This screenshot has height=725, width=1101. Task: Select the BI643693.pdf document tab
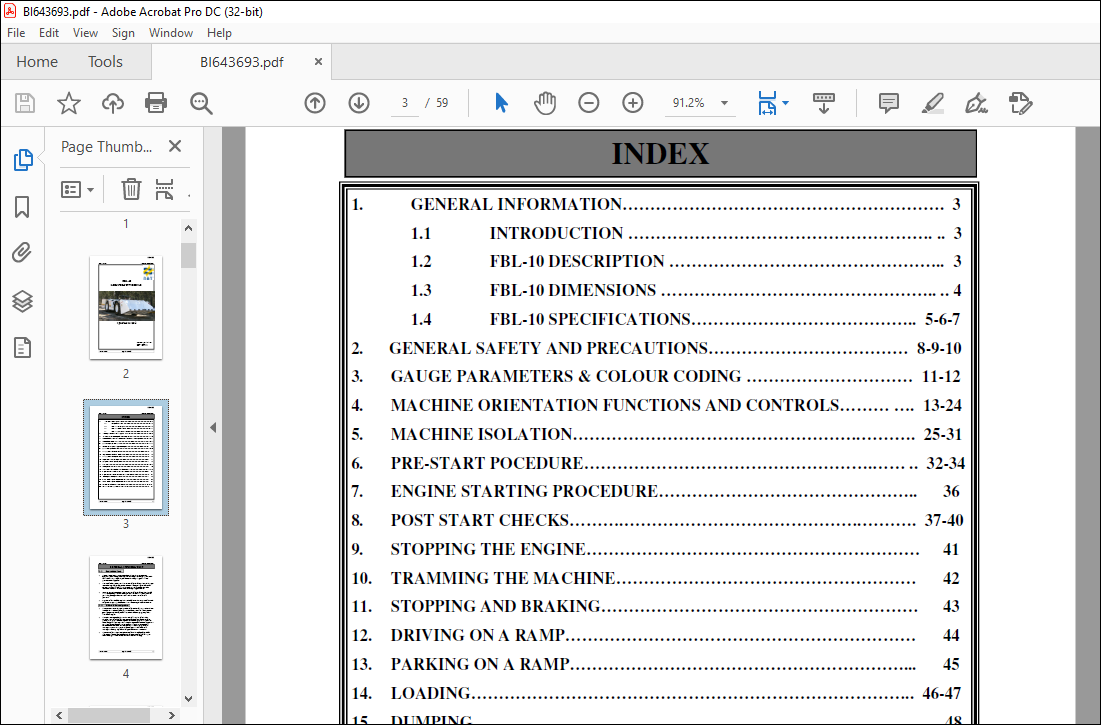click(242, 62)
